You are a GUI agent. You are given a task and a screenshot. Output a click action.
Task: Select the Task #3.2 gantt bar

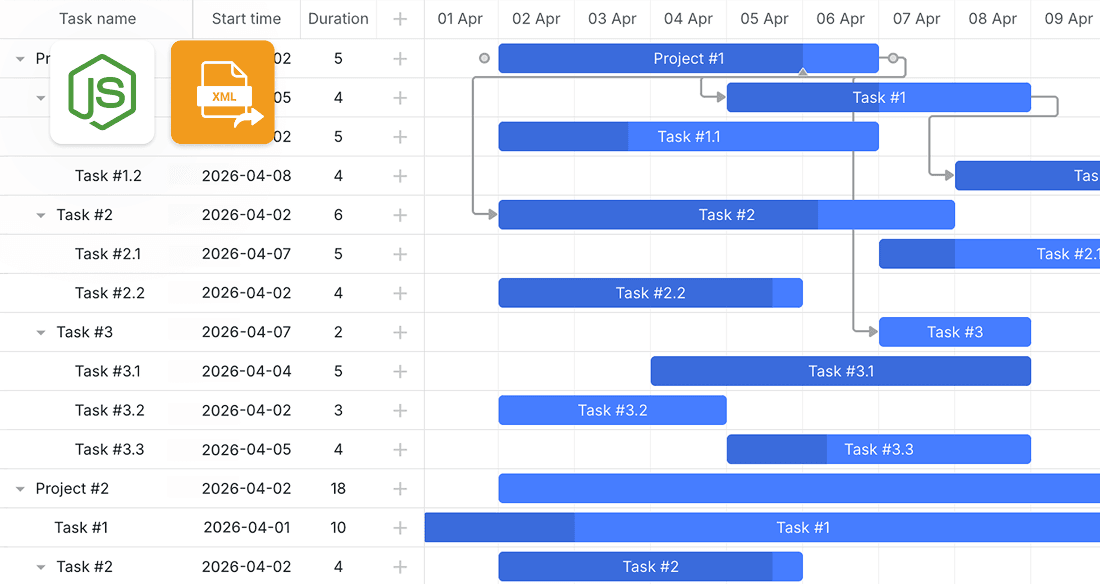(x=612, y=410)
